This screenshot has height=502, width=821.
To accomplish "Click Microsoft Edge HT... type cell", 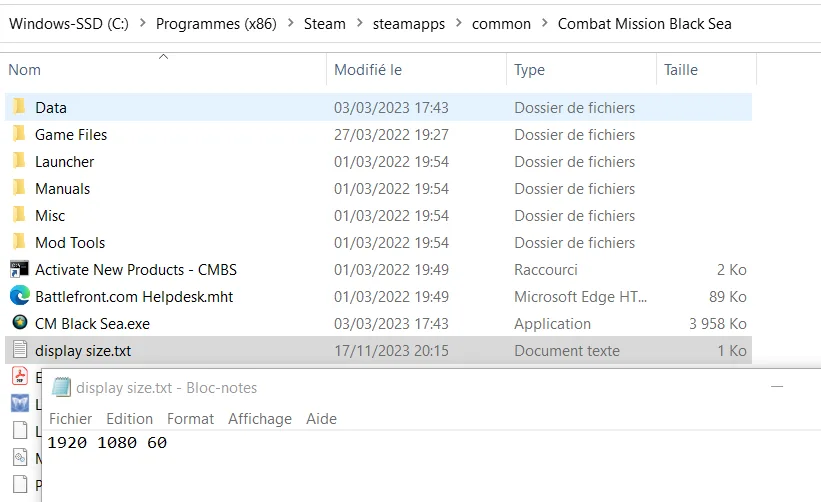I will pyautogui.click(x=580, y=297).
